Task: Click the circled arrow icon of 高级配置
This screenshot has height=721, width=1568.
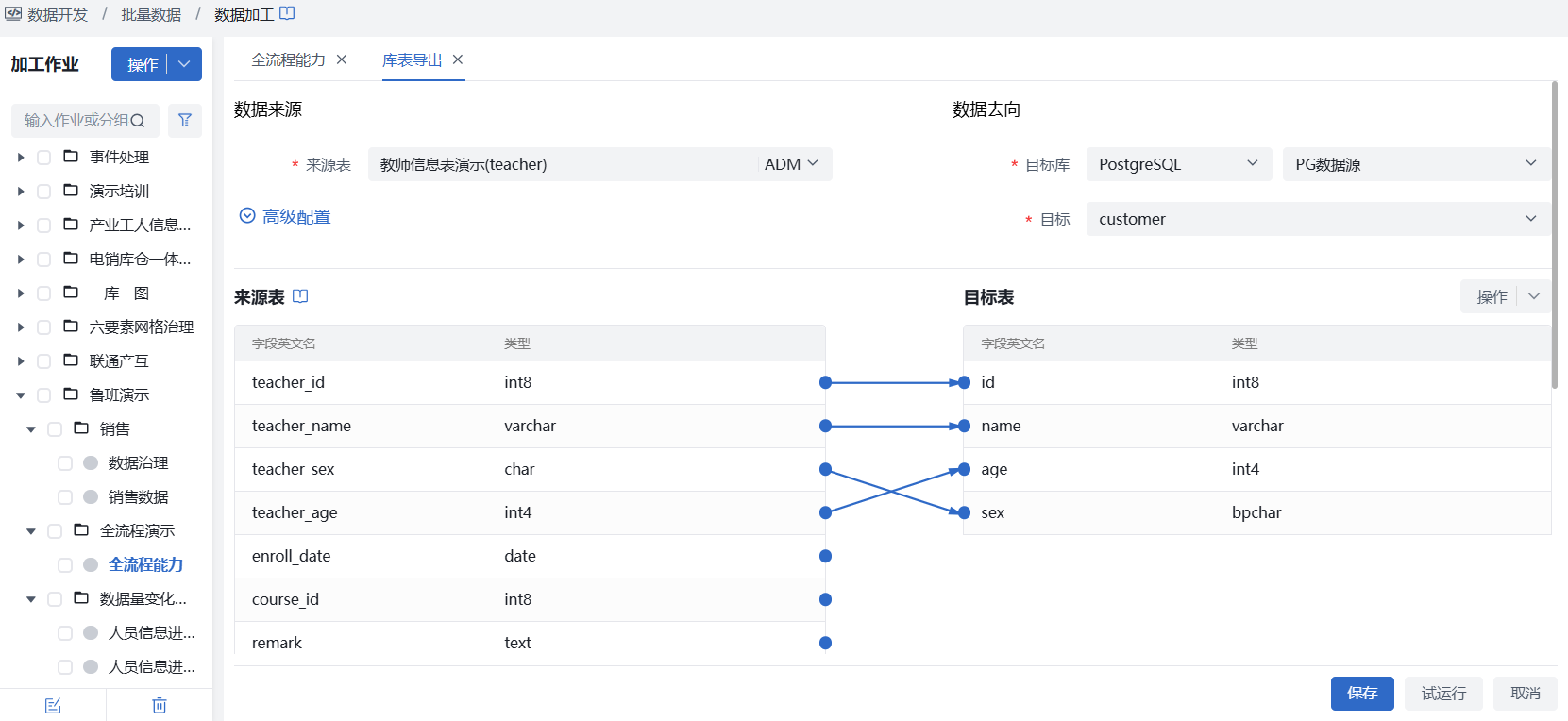Action: (247, 216)
